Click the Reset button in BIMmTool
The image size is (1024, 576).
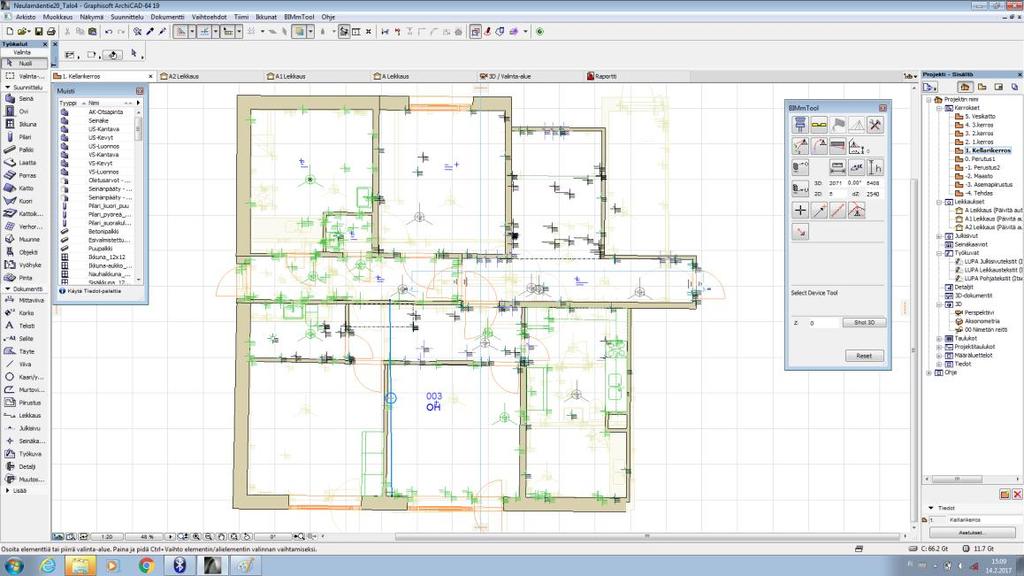click(x=863, y=356)
